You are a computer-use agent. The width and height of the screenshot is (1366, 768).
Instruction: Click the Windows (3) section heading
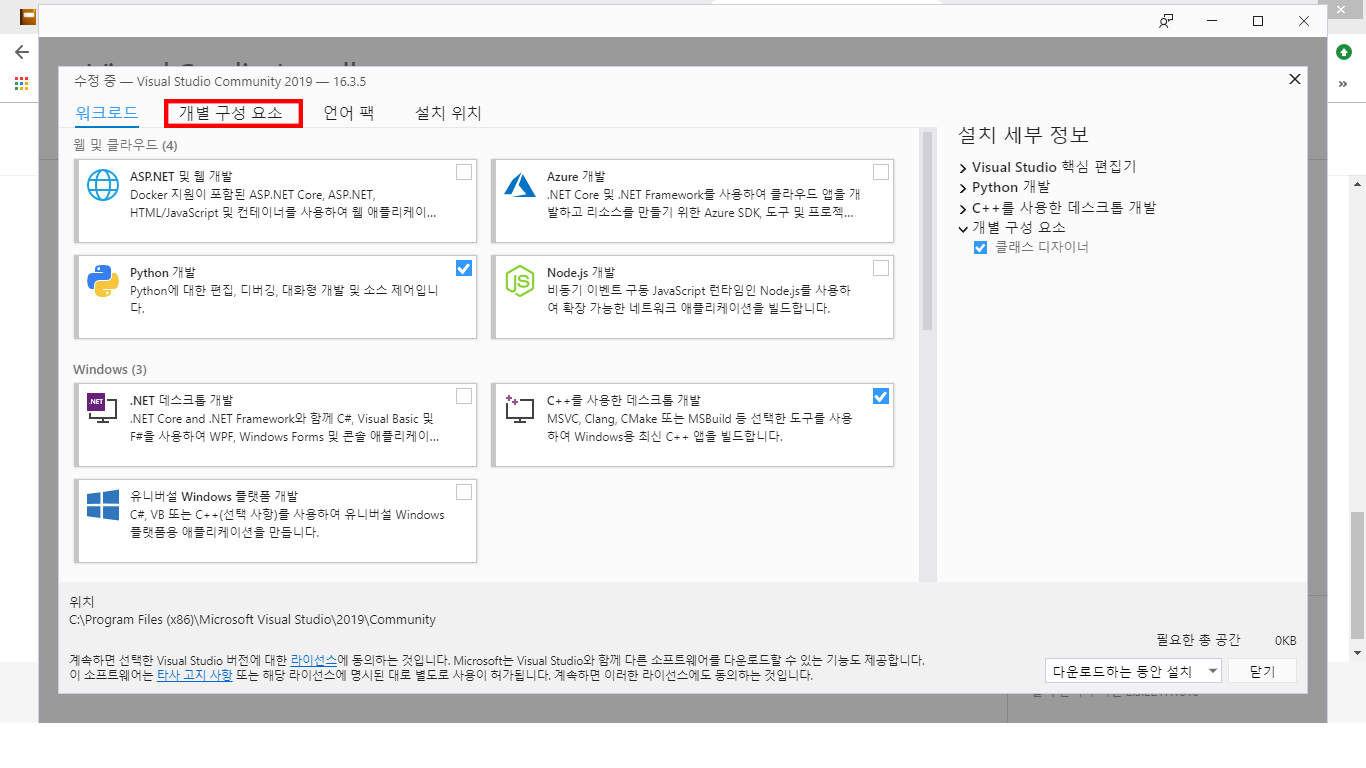(x=110, y=370)
